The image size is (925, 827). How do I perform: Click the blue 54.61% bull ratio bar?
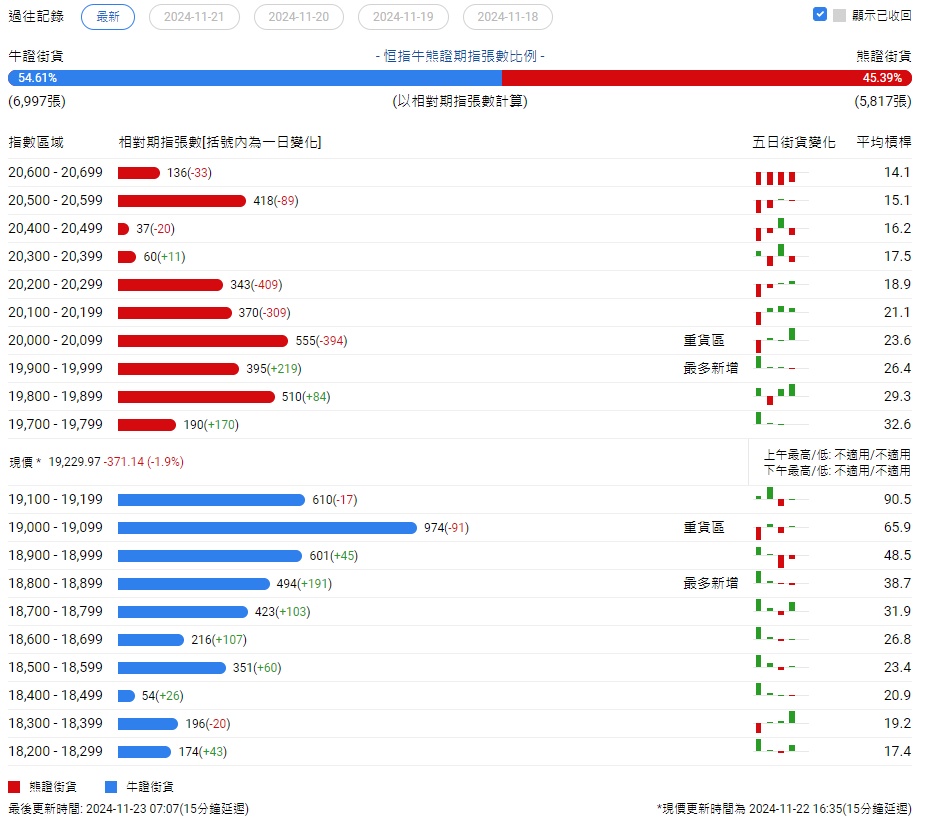click(255, 78)
